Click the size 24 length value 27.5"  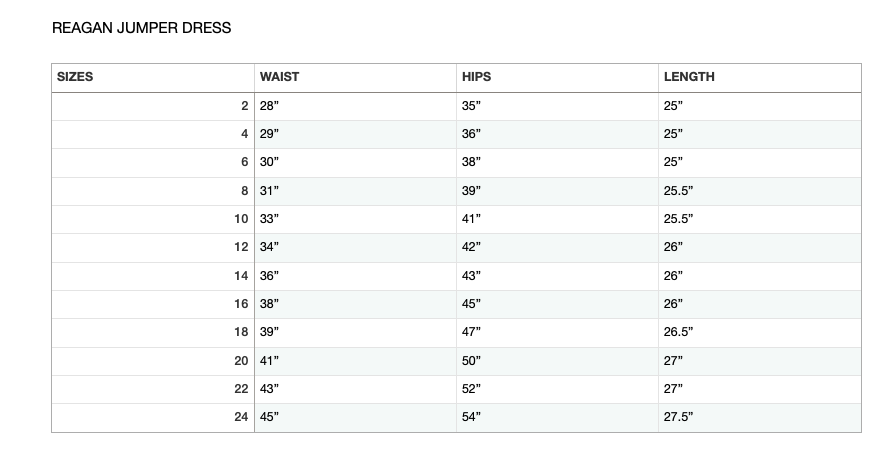pyautogui.click(x=678, y=417)
